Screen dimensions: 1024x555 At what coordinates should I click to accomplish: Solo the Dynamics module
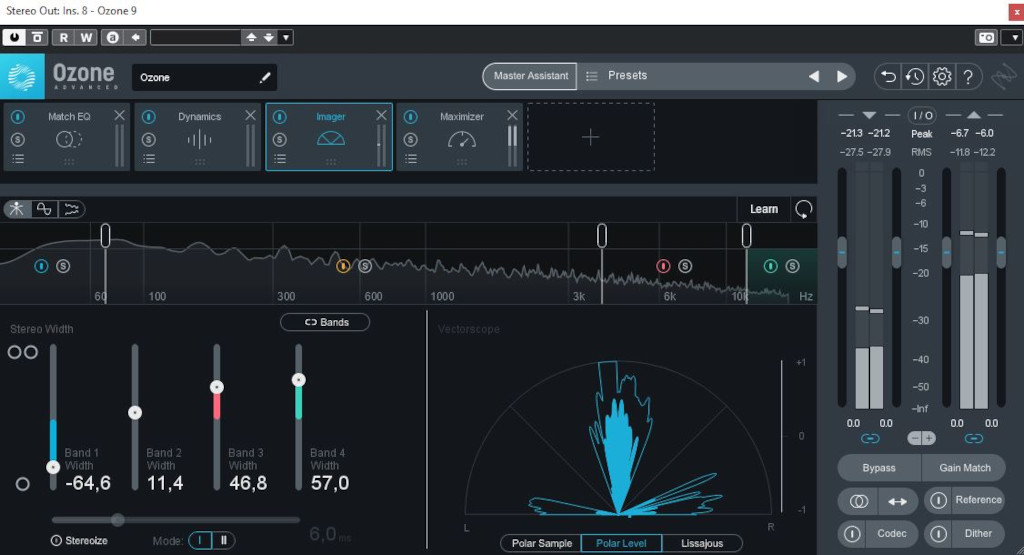click(x=149, y=139)
